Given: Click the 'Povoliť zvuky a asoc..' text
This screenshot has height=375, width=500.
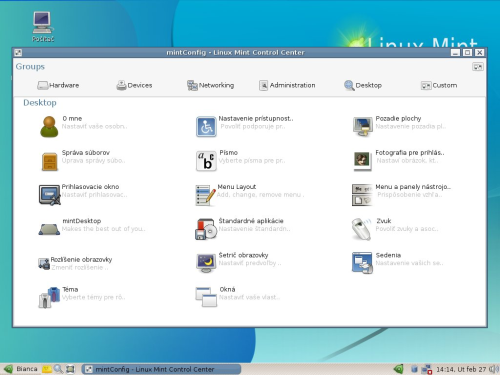Looking at the screenshot, I should coord(407,229).
